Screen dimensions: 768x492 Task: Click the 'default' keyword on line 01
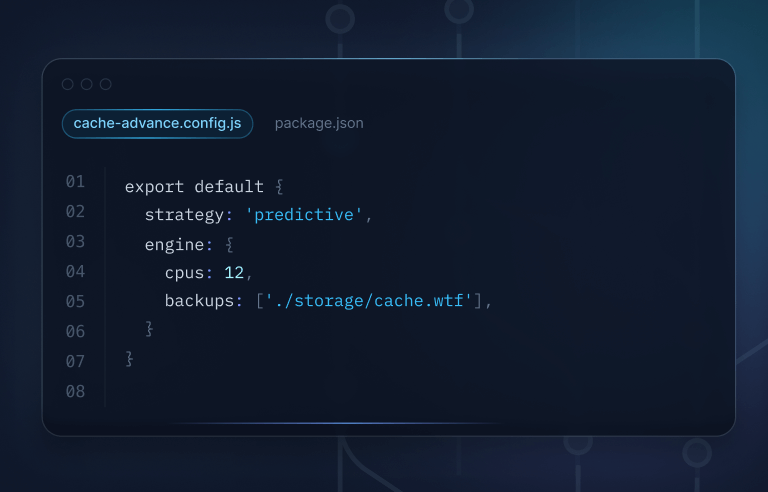pos(229,187)
